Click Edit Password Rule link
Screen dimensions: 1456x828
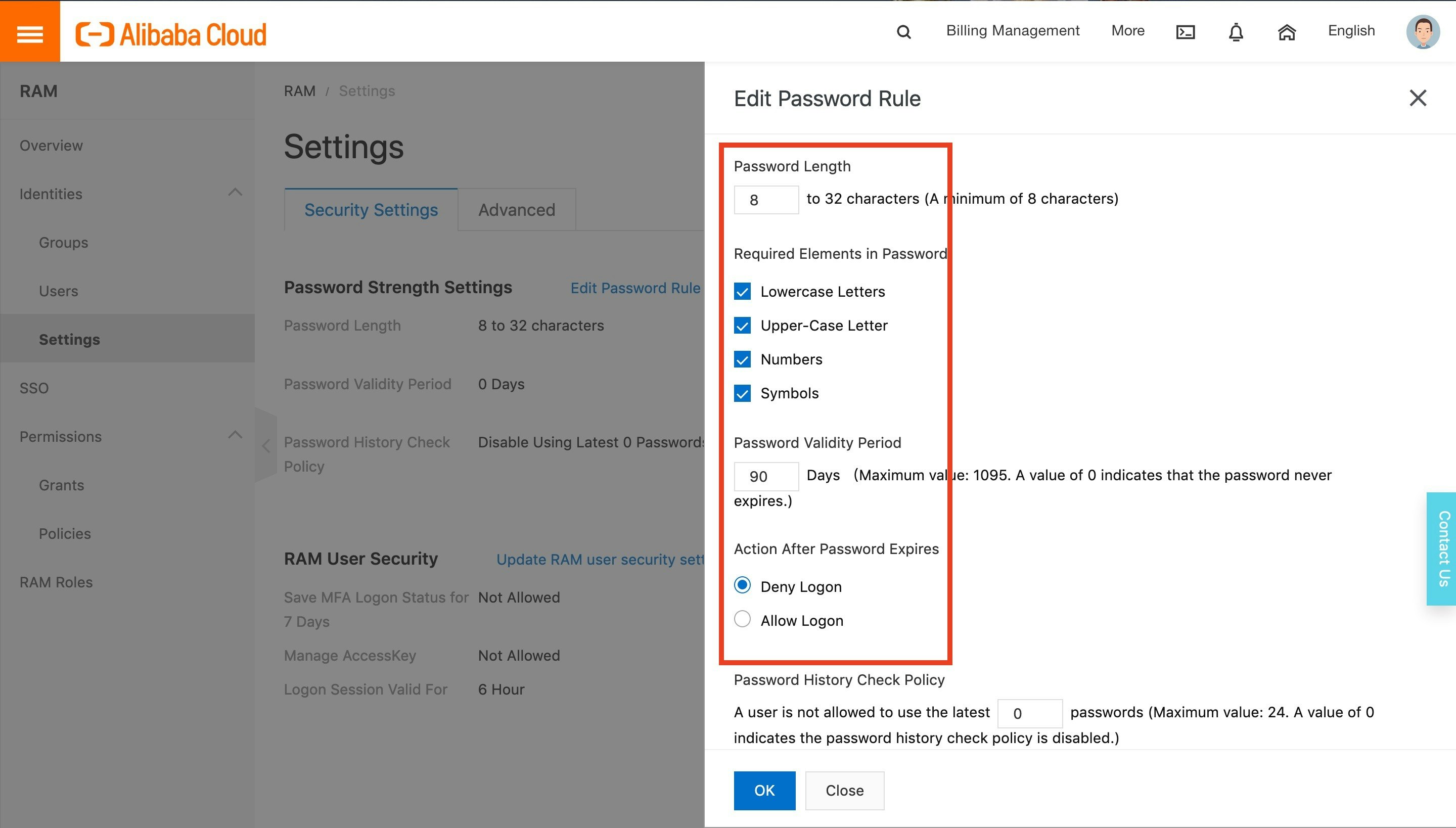click(635, 288)
